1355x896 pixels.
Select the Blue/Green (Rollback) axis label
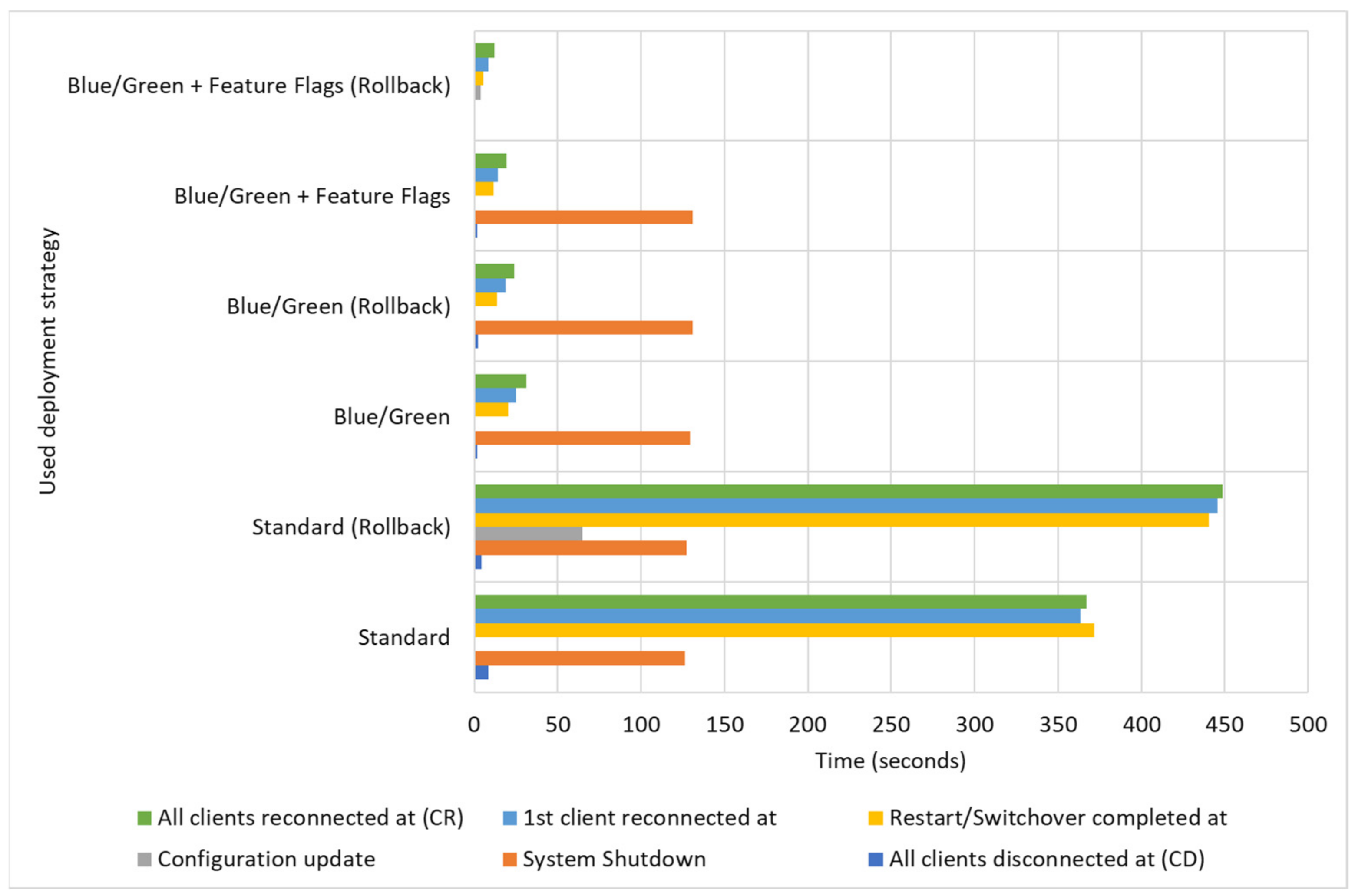(x=338, y=306)
